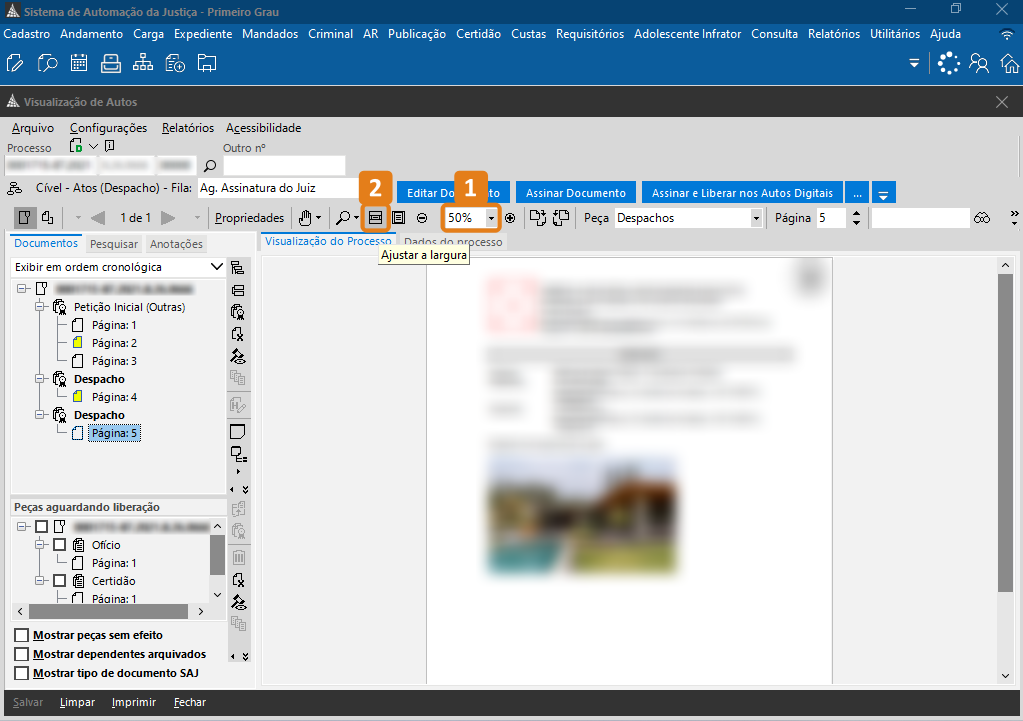Switch to the Dados do processo tab
This screenshot has width=1023, height=721.
point(453,241)
